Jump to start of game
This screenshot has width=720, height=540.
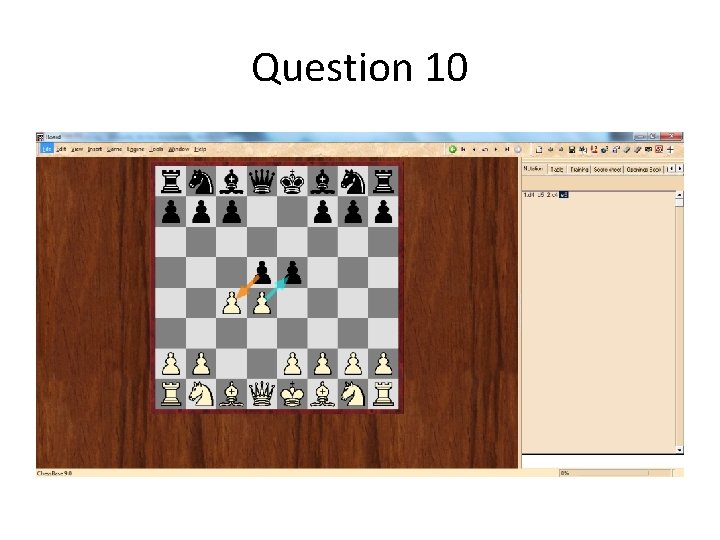(463, 149)
